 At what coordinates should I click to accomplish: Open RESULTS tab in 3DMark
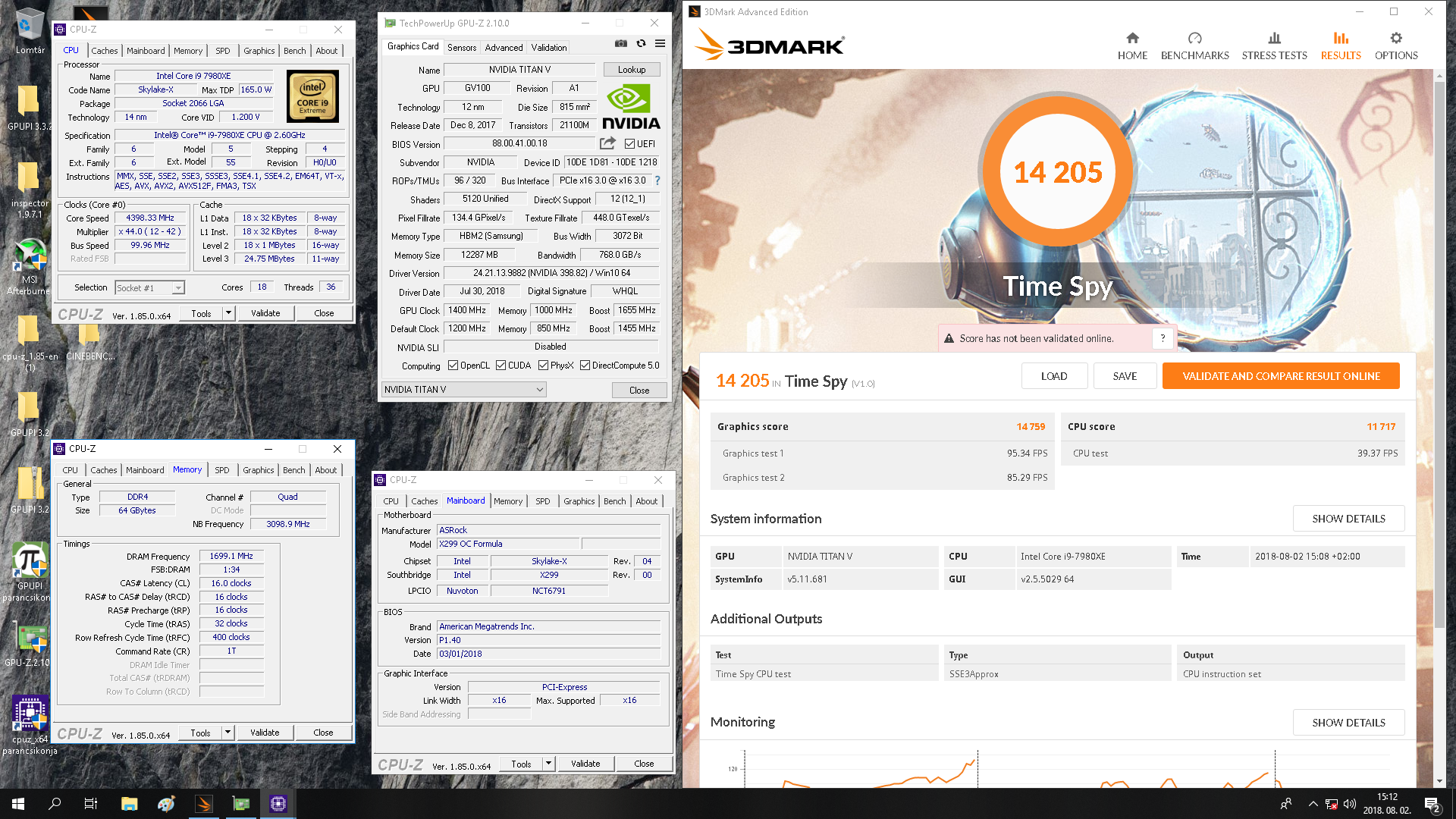(1341, 46)
